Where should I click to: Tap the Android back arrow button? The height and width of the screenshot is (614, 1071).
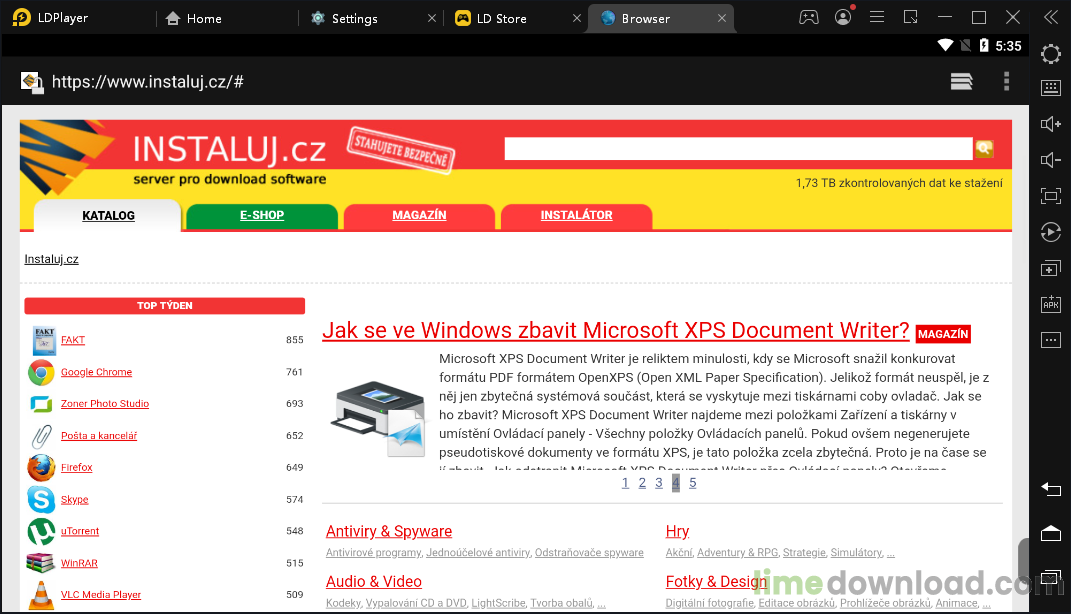click(1051, 489)
